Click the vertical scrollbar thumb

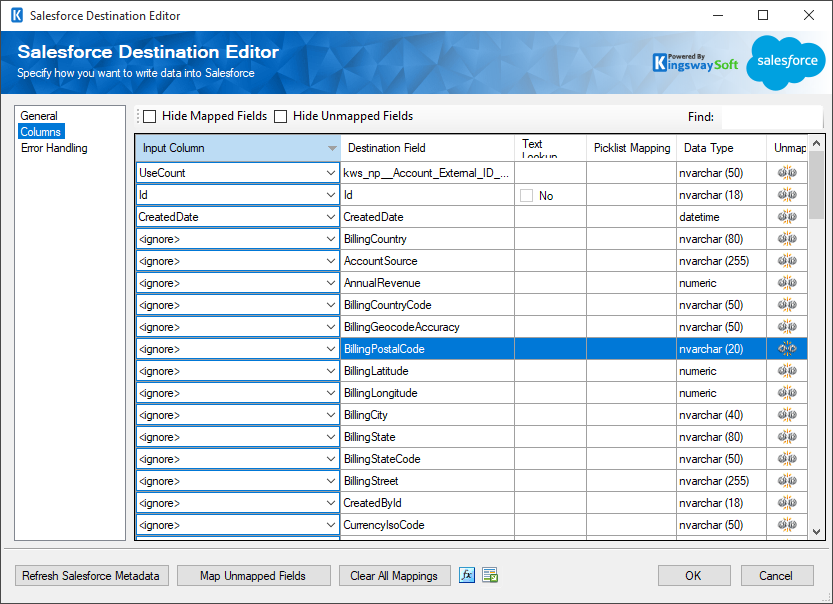(x=817, y=185)
